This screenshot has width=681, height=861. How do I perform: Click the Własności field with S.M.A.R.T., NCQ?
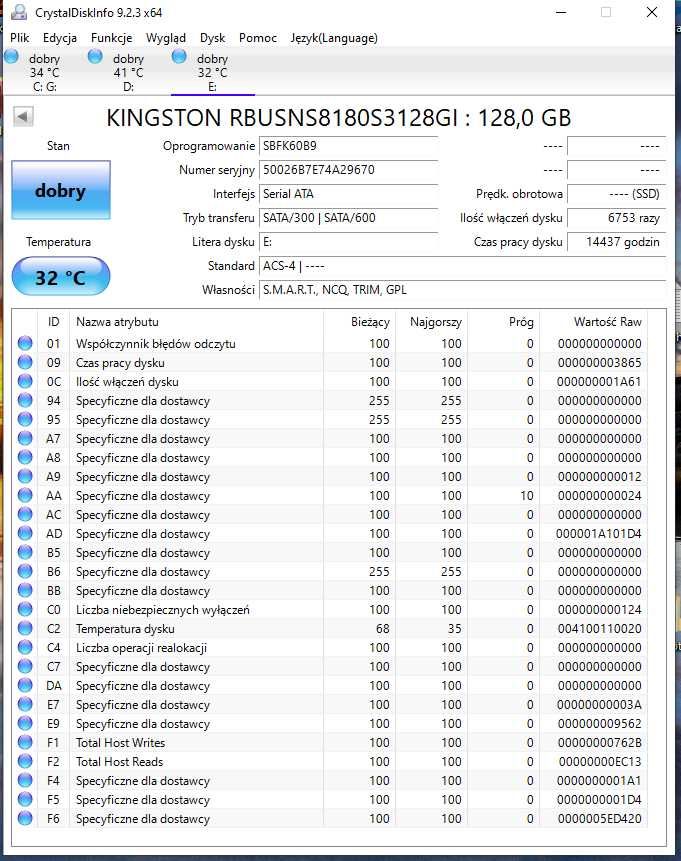pyautogui.click(x=462, y=290)
